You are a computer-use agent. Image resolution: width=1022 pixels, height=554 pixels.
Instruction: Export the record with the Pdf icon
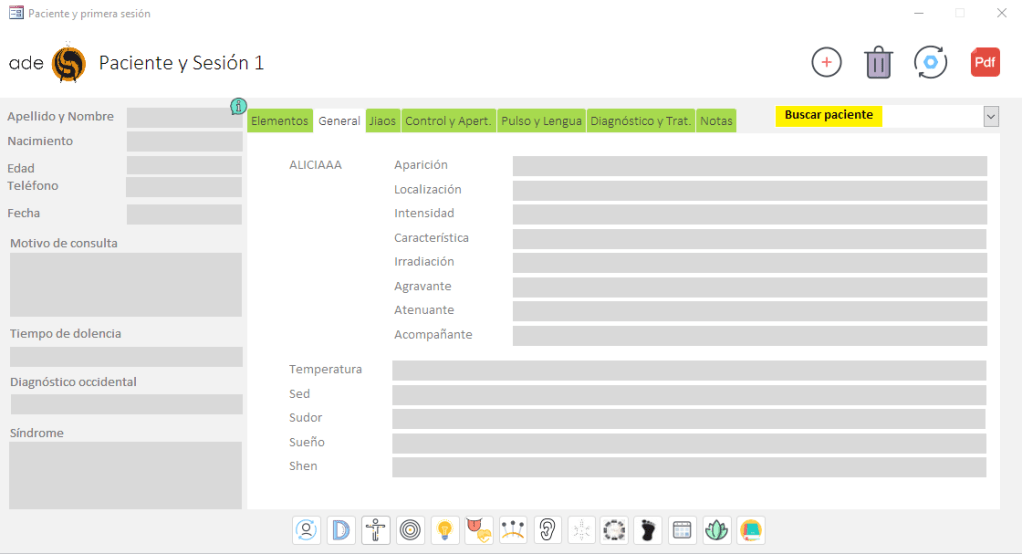pyautogui.click(x=985, y=62)
